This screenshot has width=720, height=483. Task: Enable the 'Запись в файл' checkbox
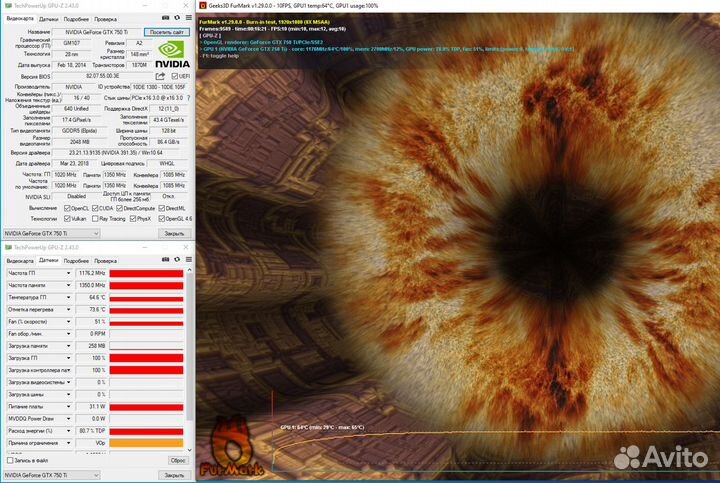[x=8, y=460]
